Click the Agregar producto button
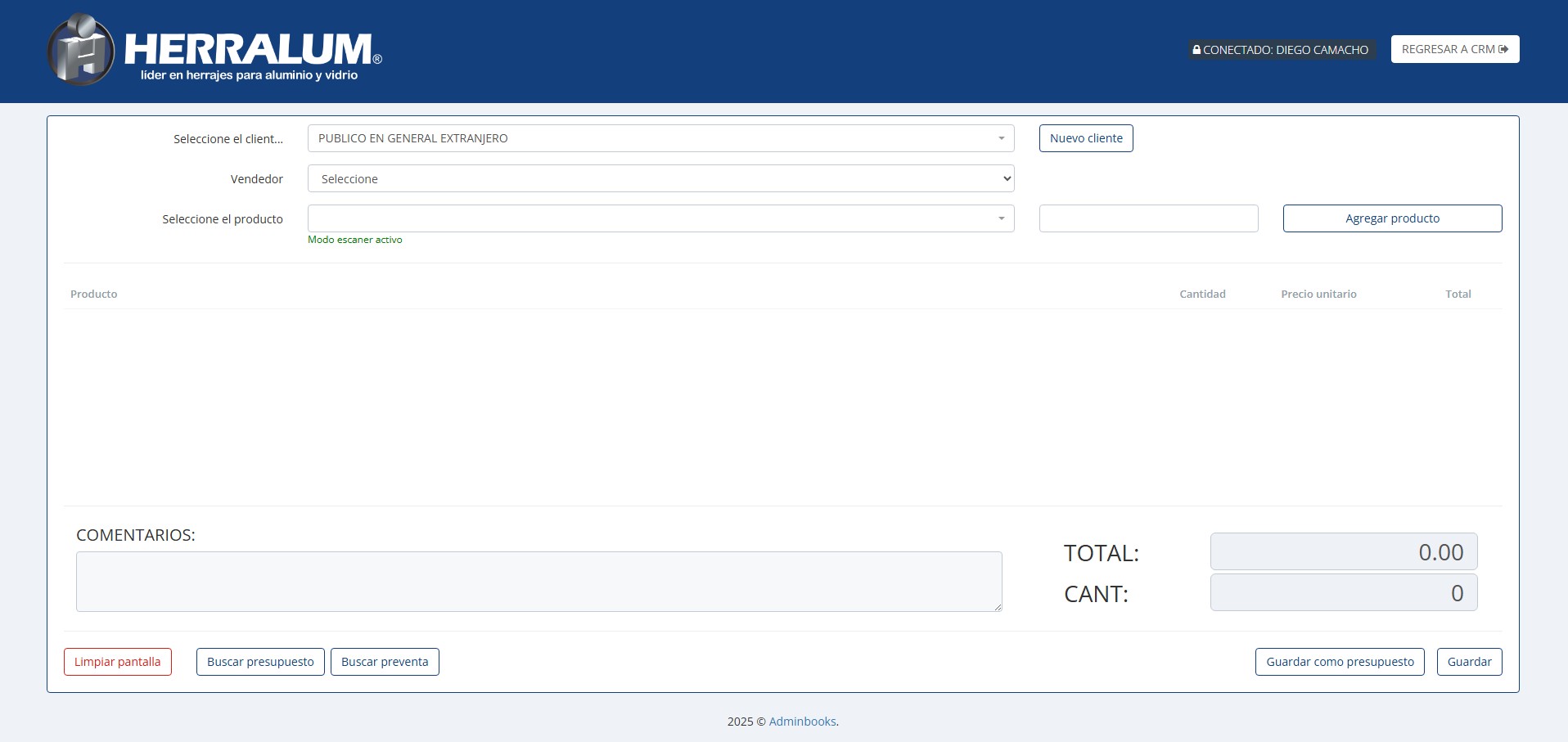Image resolution: width=1568 pixels, height=742 pixels. (x=1392, y=218)
